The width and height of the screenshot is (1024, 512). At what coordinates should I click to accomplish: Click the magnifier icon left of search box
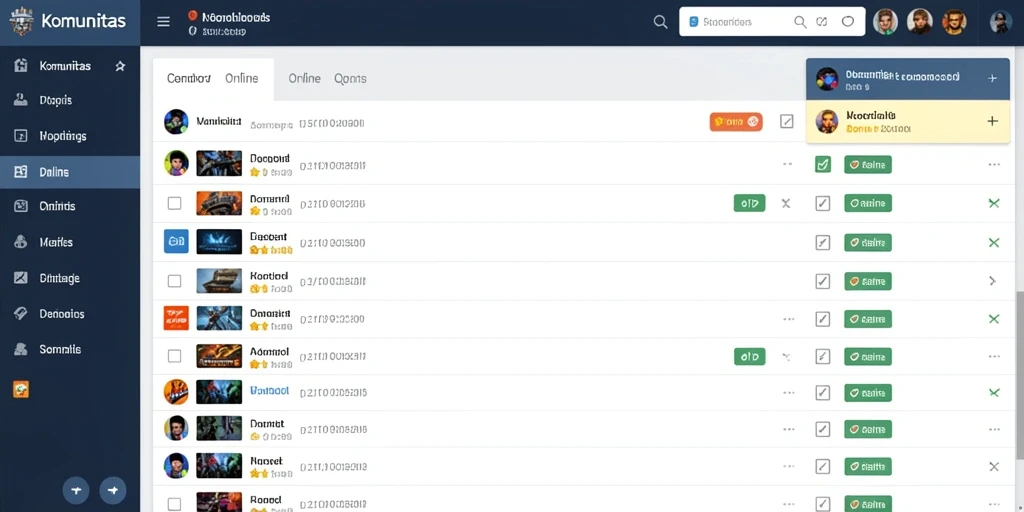click(x=660, y=22)
